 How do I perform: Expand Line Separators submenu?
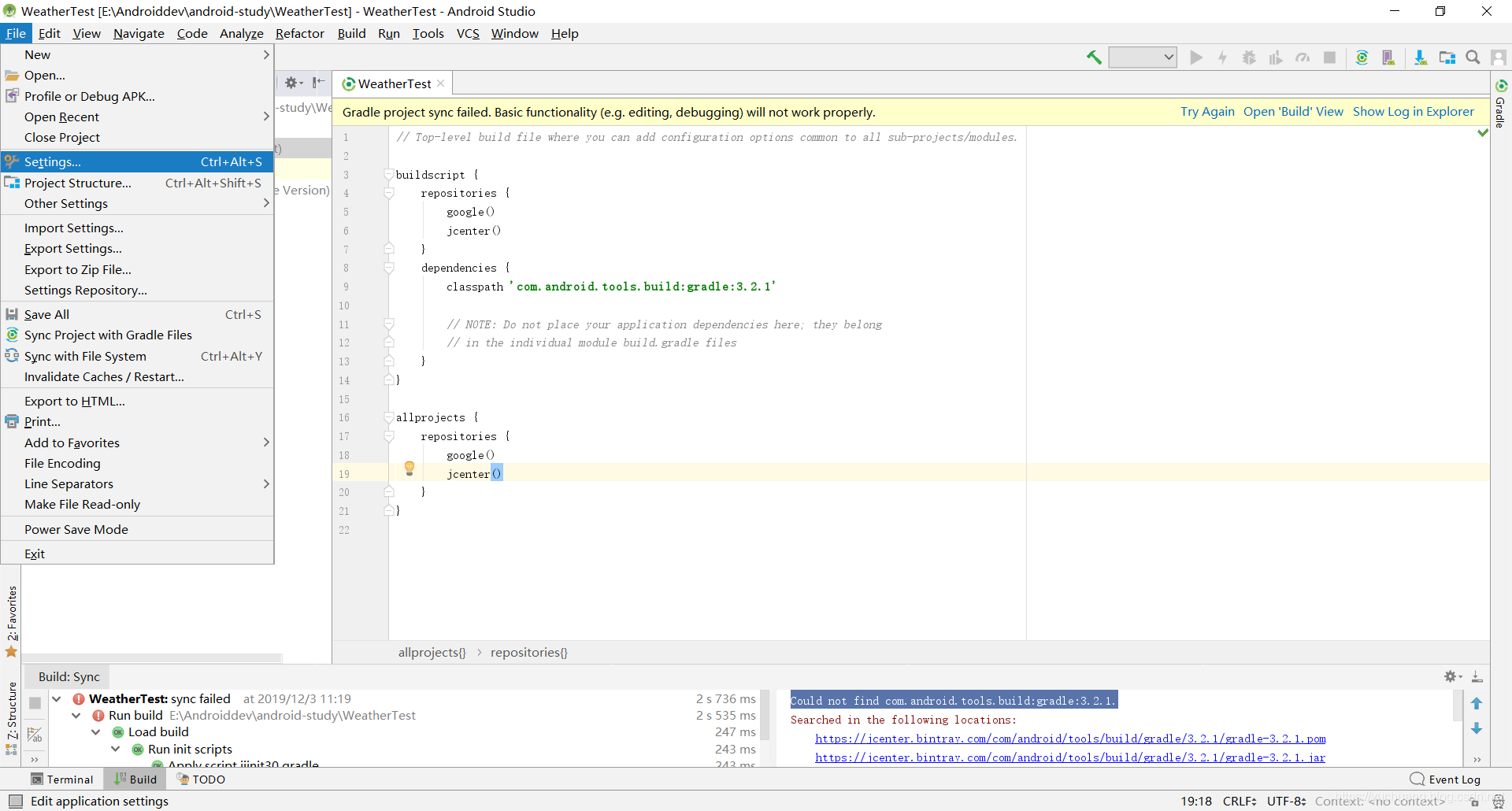click(x=137, y=483)
